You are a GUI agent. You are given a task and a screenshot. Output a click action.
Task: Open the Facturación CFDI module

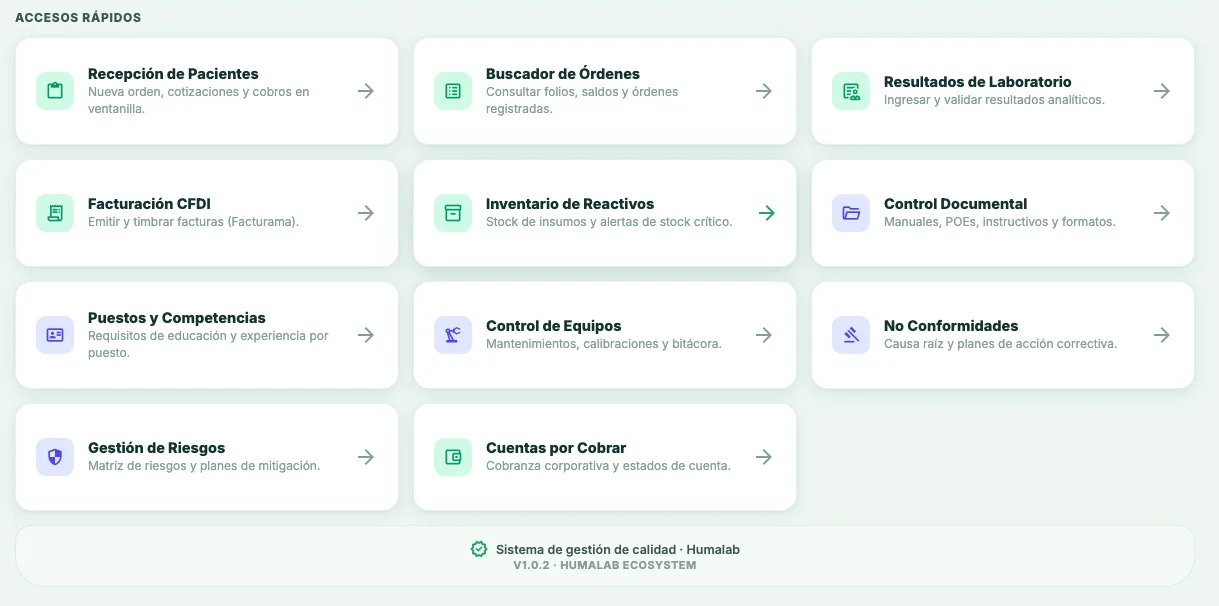point(207,213)
